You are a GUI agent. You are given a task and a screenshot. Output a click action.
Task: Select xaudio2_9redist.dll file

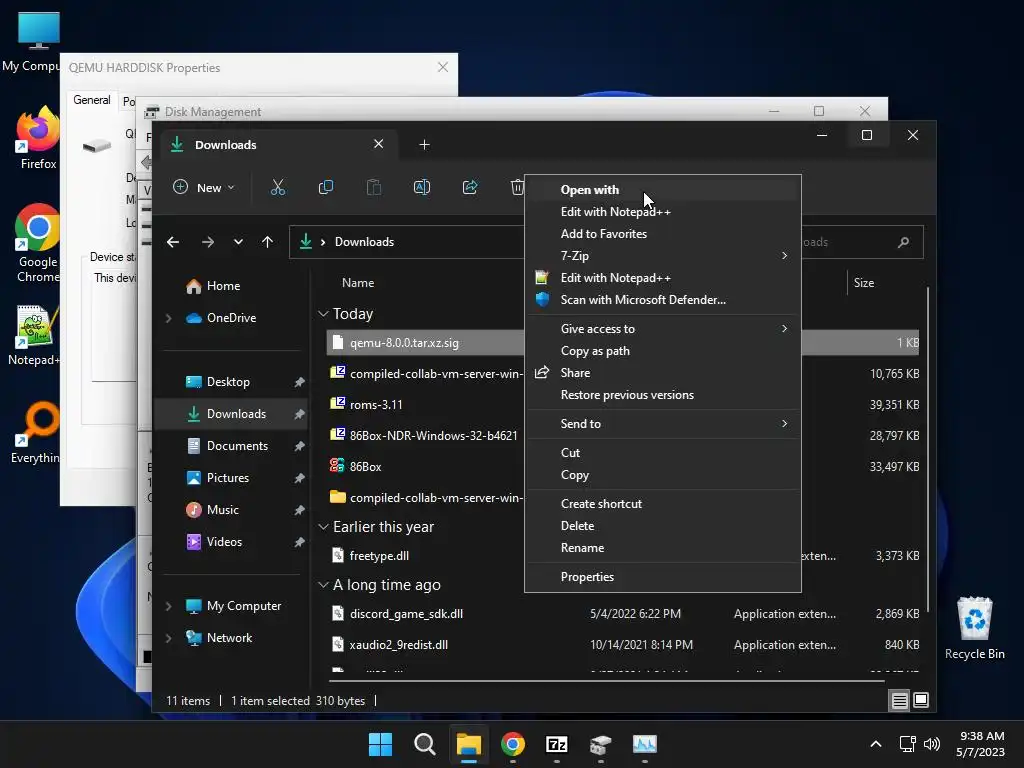coord(398,645)
